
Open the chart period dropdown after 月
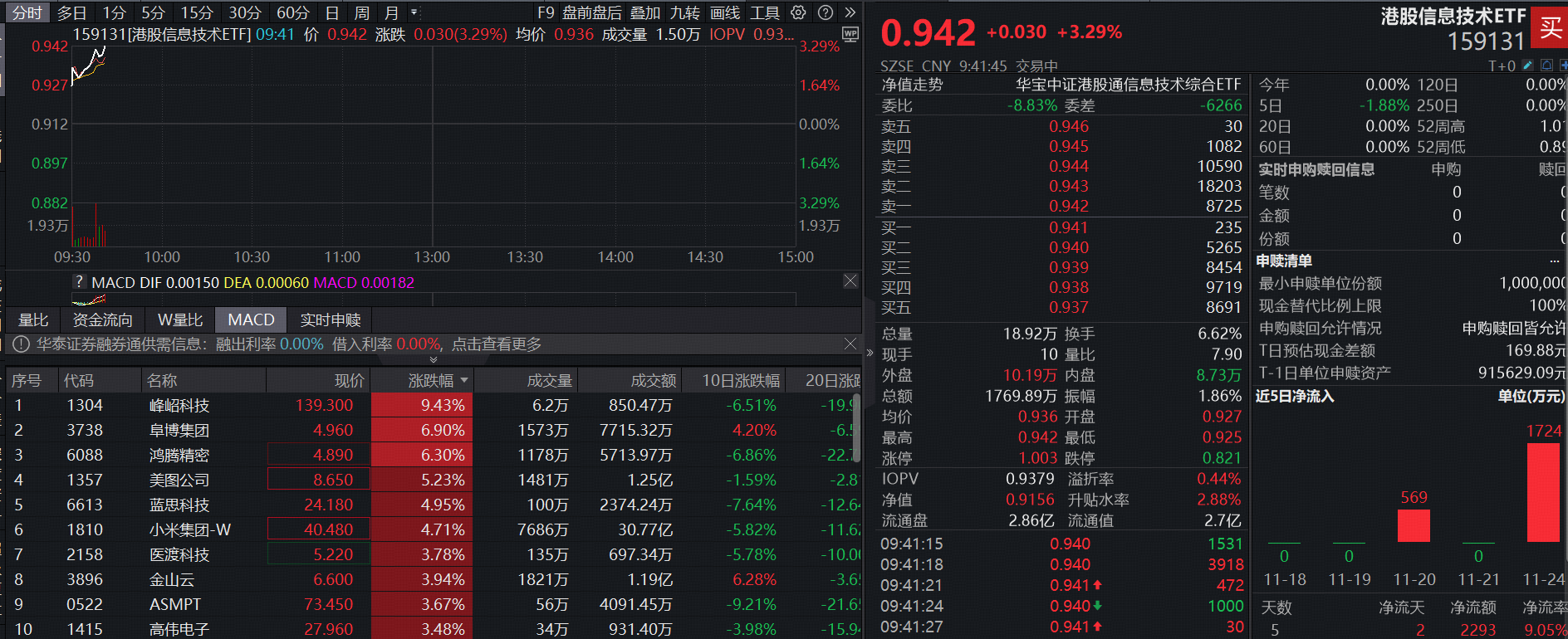414,12
